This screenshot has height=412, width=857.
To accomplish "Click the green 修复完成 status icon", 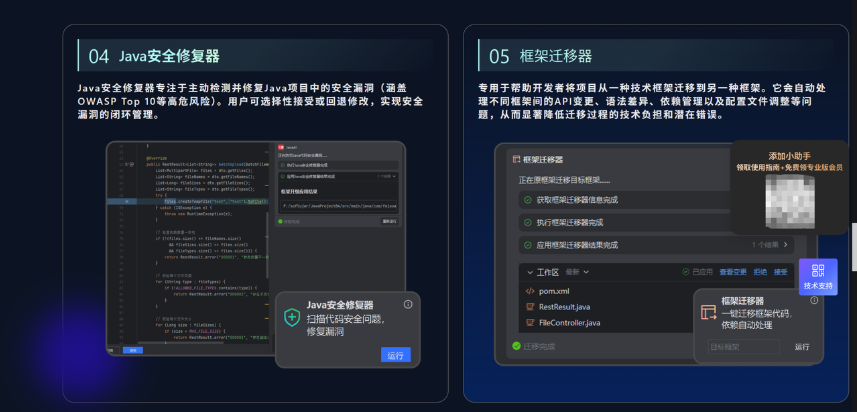I will coord(280,221).
